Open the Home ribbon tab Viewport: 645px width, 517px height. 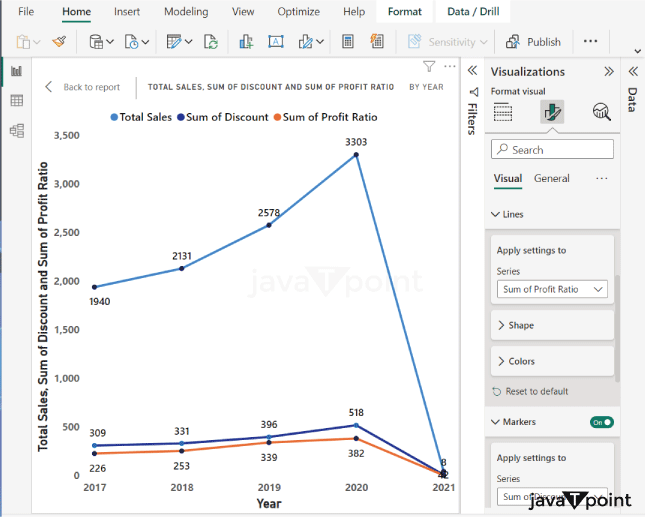click(77, 12)
